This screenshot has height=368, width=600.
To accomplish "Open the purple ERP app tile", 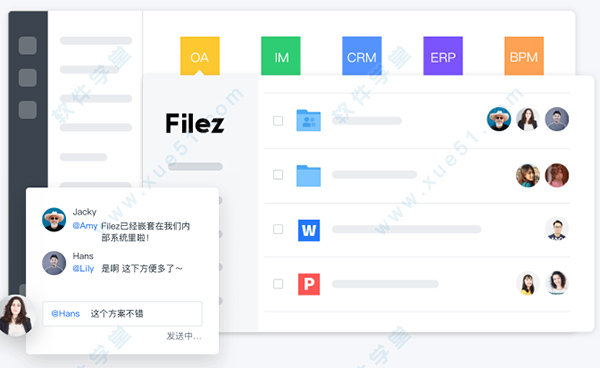I will click(x=443, y=56).
